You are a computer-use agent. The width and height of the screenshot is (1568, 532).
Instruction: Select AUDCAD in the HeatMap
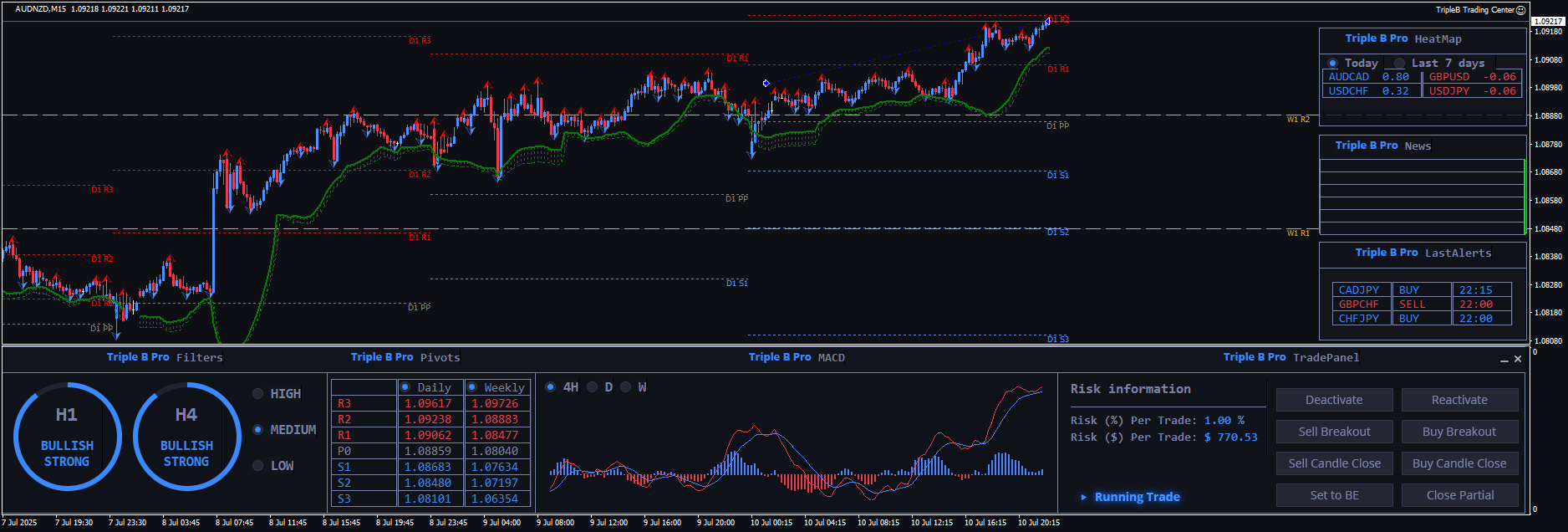pos(1349,77)
